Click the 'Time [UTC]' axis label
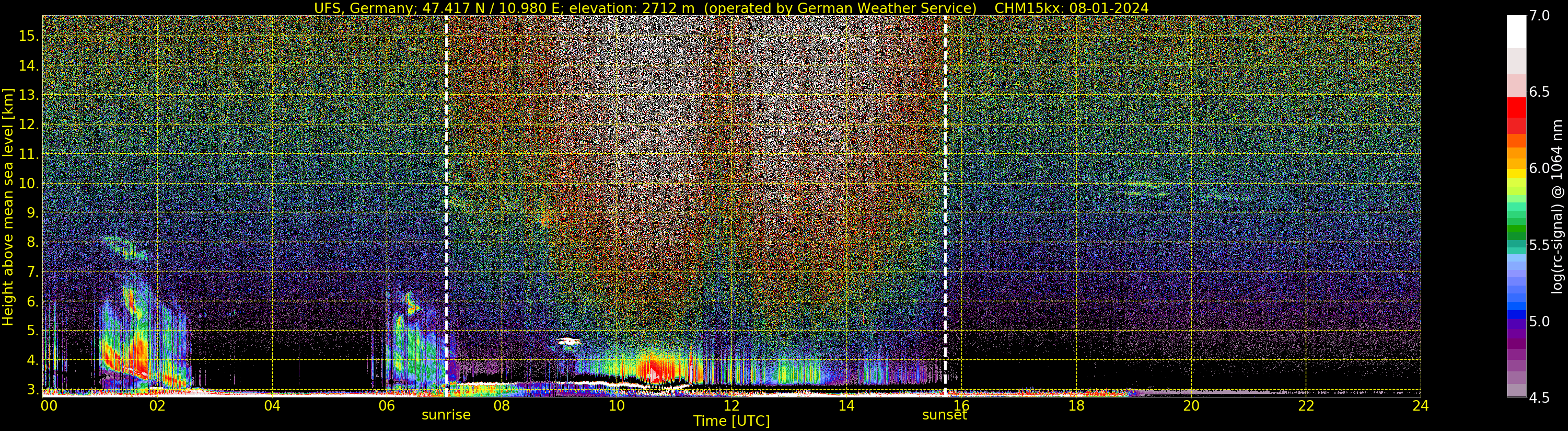 pos(731,421)
